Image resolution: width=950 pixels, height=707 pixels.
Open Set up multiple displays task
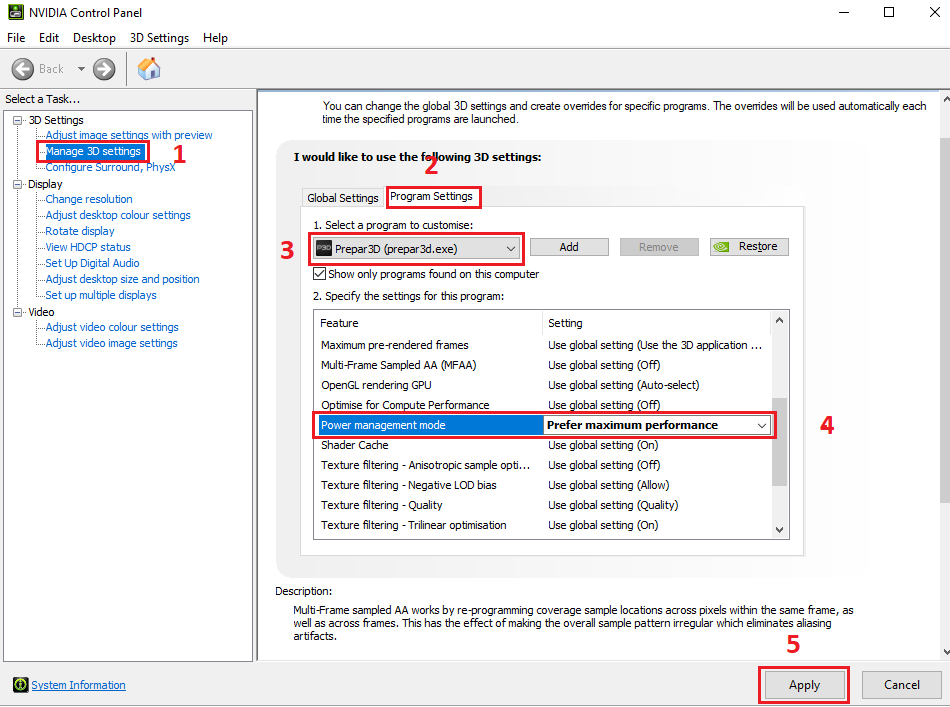[101, 295]
